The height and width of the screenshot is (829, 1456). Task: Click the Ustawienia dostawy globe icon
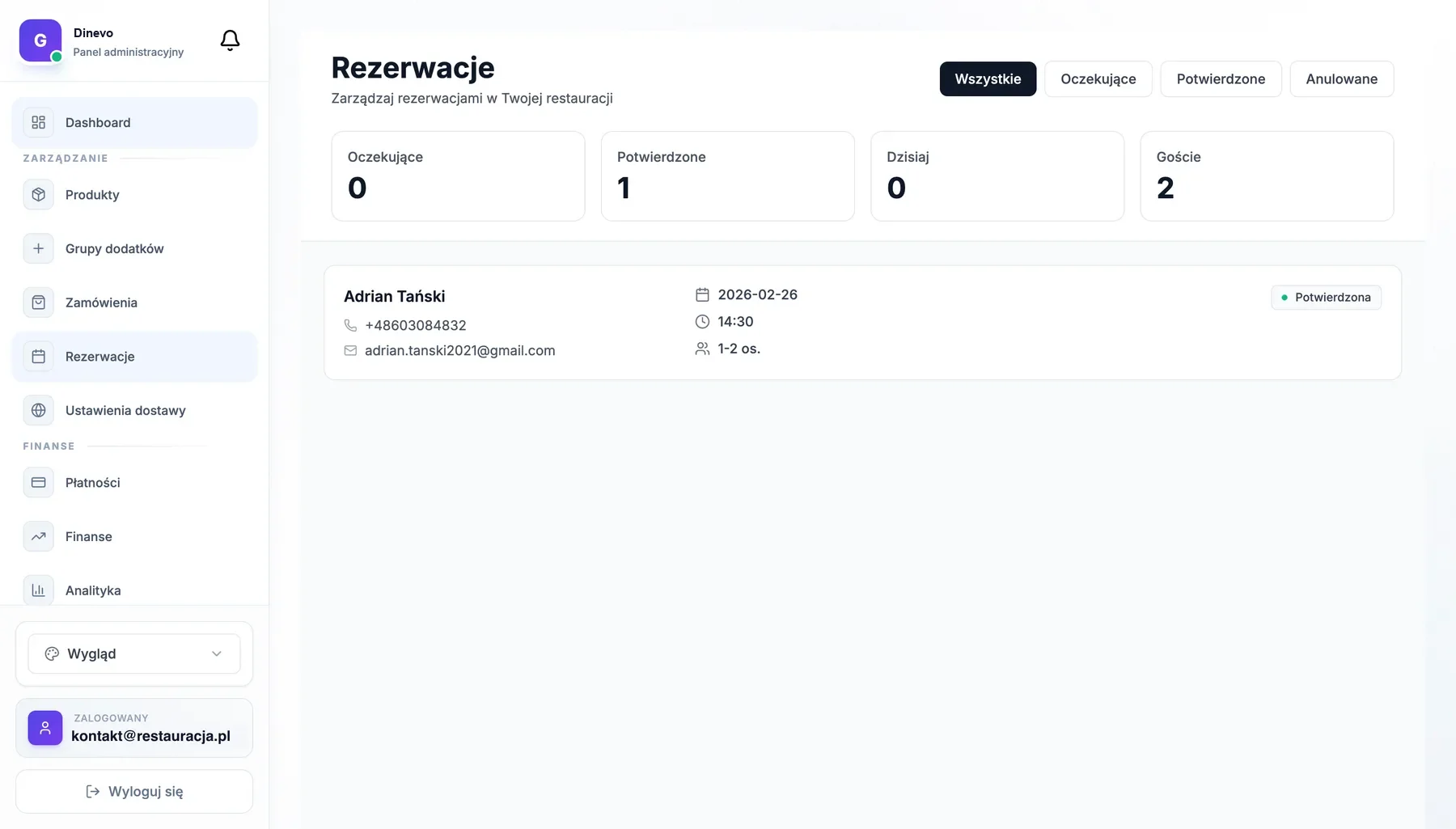[38, 410]
